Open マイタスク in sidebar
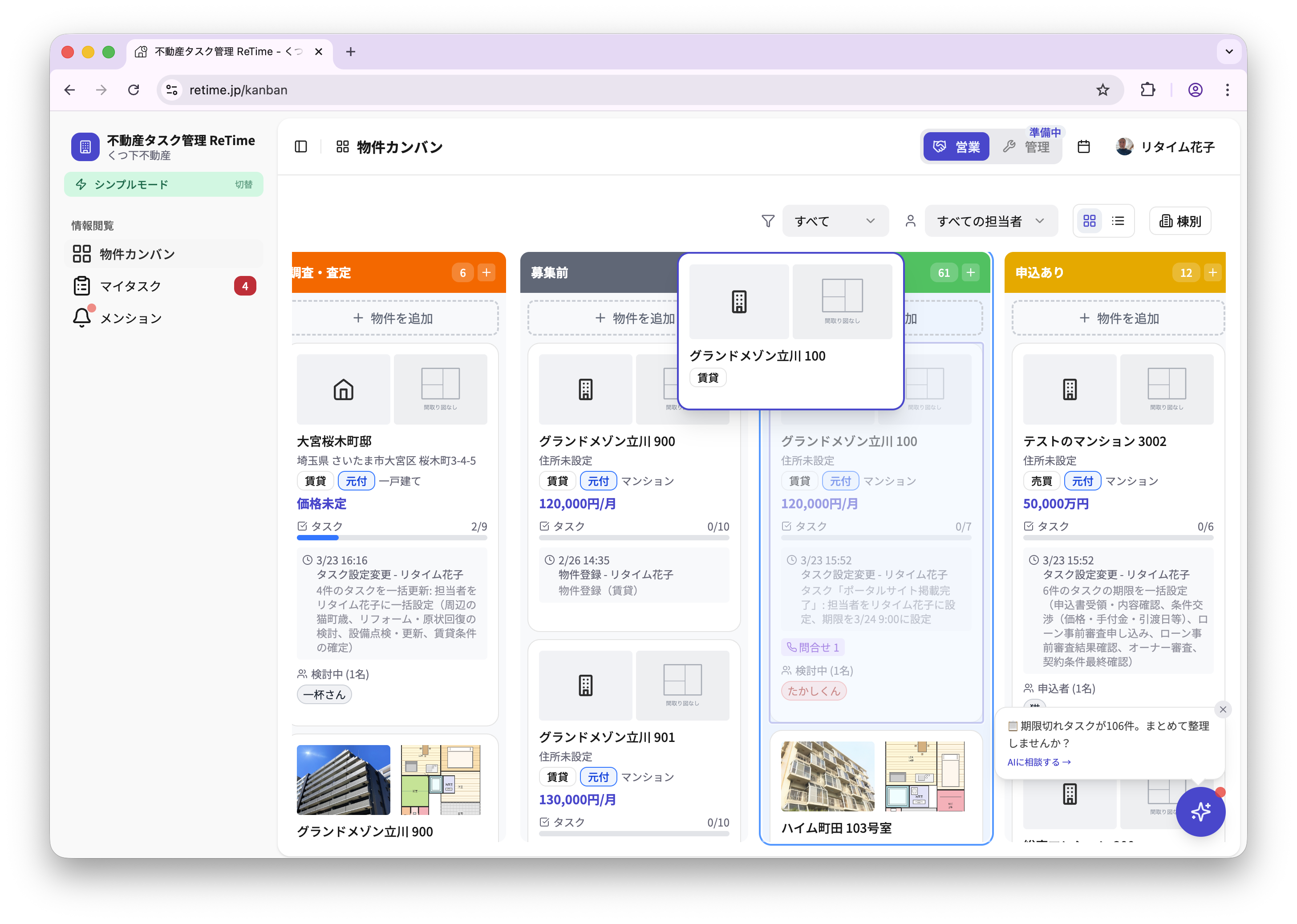The width and height of the screenshot is (1297, 924). 164,286
